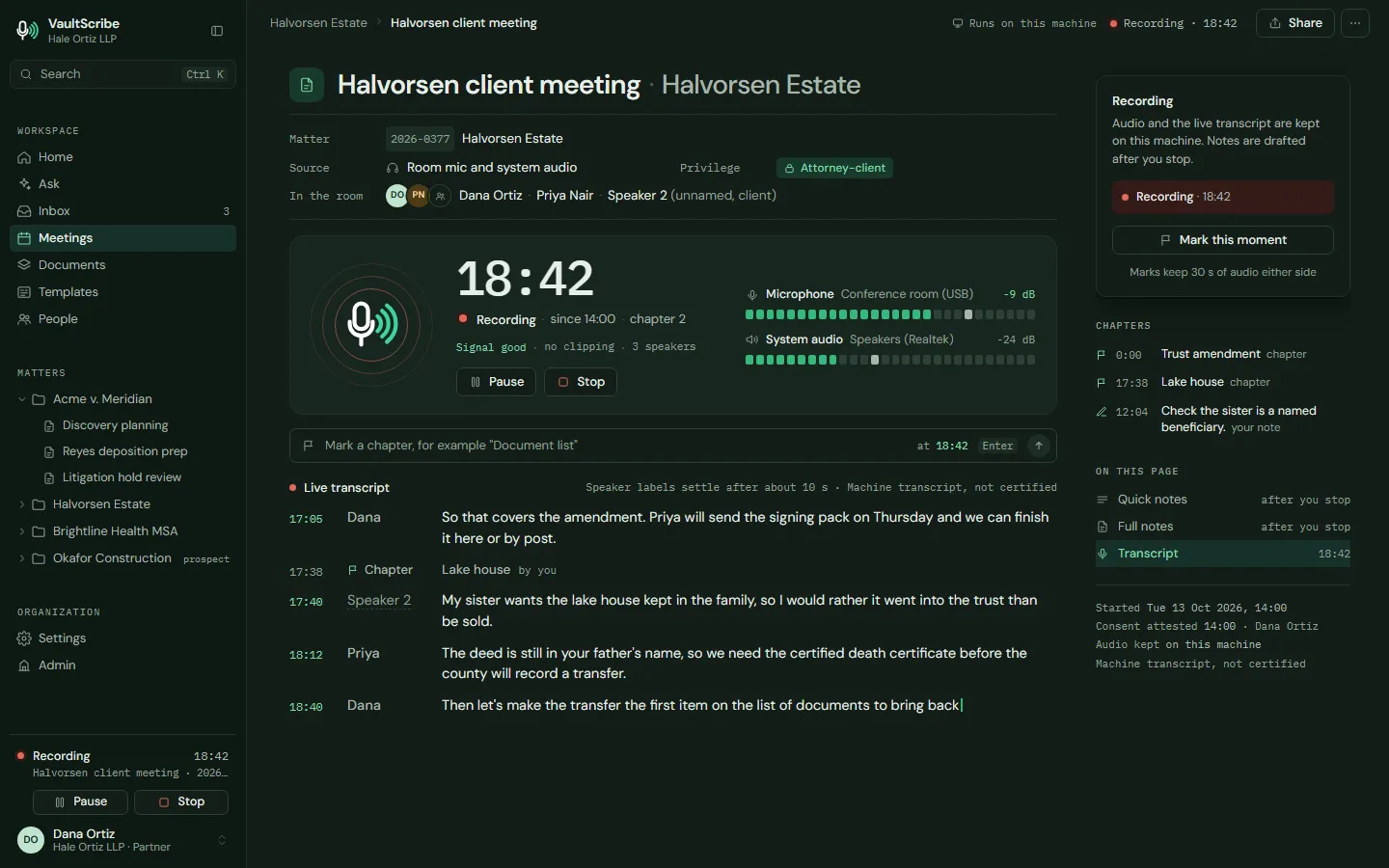The image size is (1389, 868).
Task: Click the flag icon in the chapter input
Action: click(x=309, y=446)
